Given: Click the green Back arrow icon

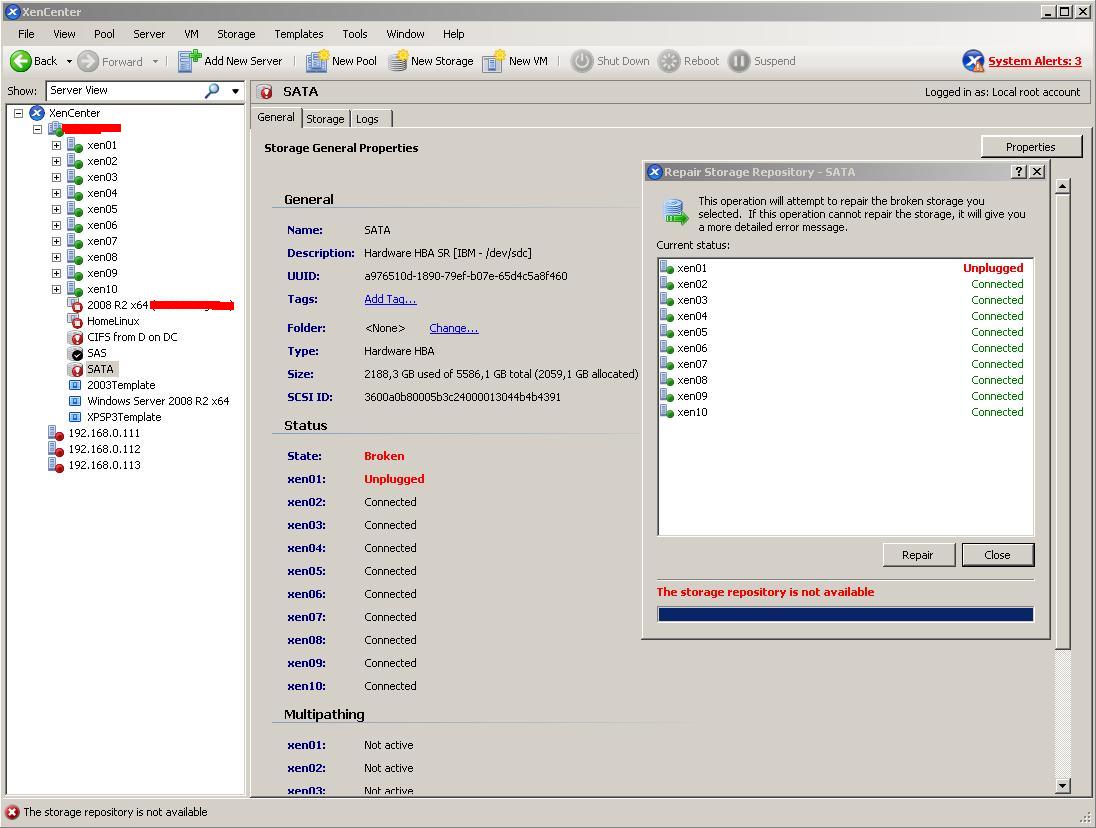Looking at the screenshot, I should coord(20,61).
